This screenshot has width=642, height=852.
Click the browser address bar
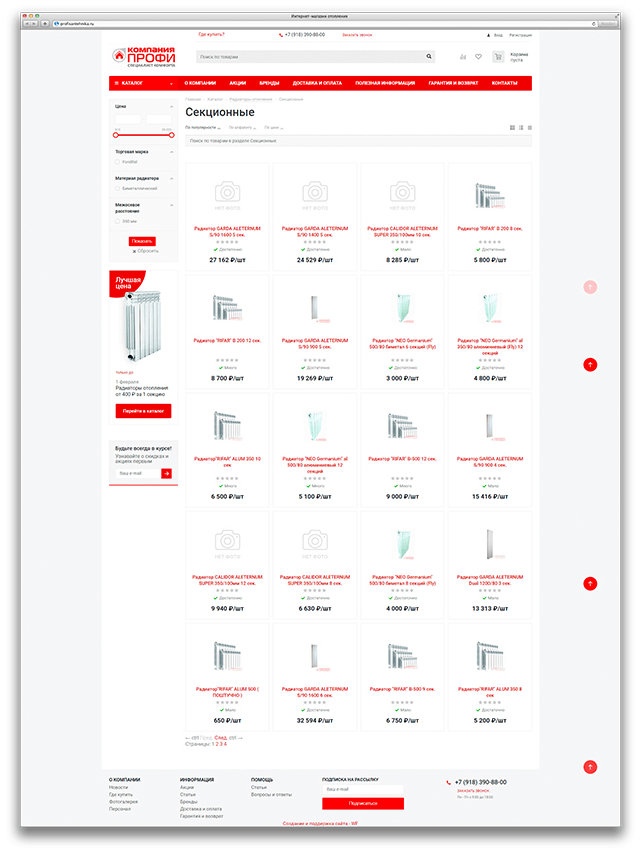(320, 24)
